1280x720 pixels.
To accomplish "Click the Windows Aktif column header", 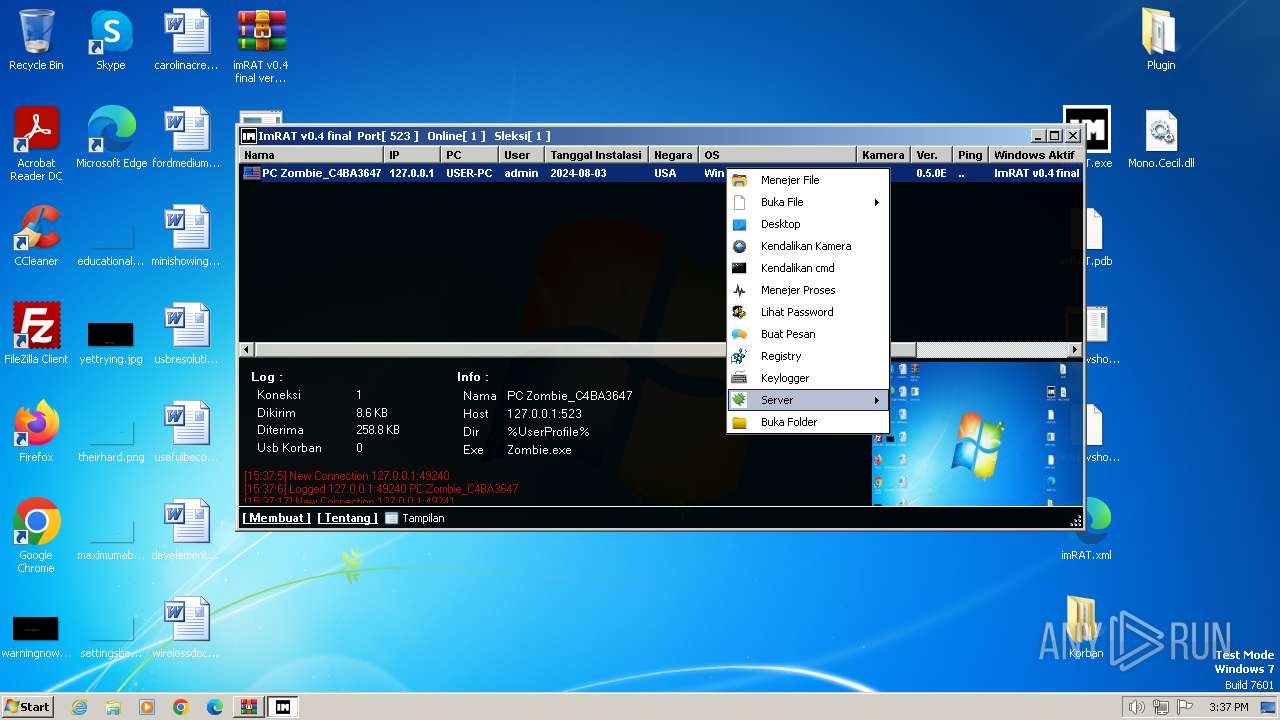I will [x=1035, y=155].
